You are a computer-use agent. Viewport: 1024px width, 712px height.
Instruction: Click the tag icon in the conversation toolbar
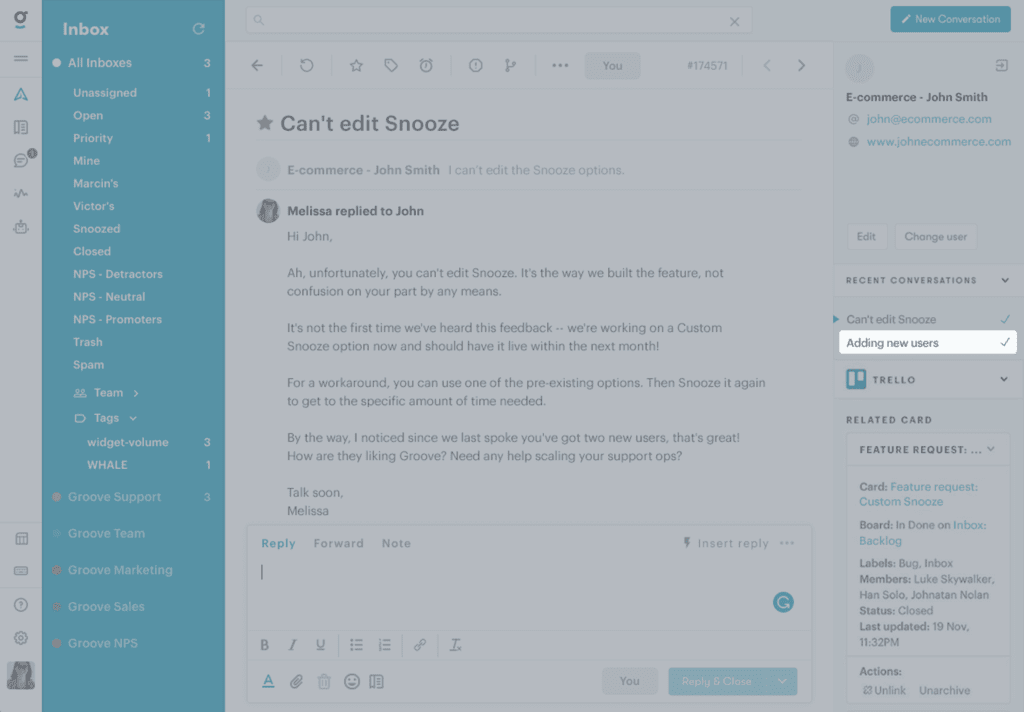(391, 65)
